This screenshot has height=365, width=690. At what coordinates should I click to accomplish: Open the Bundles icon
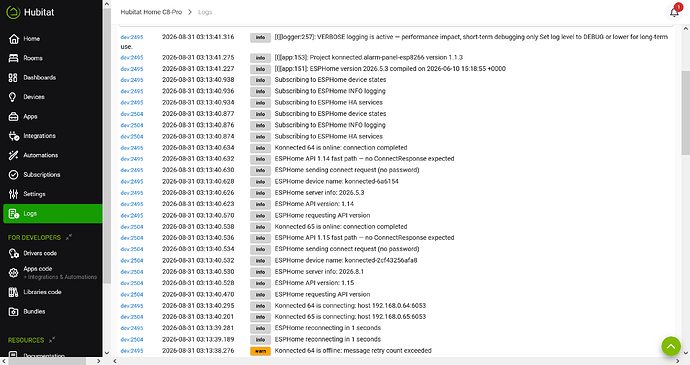tap(14, 312)
